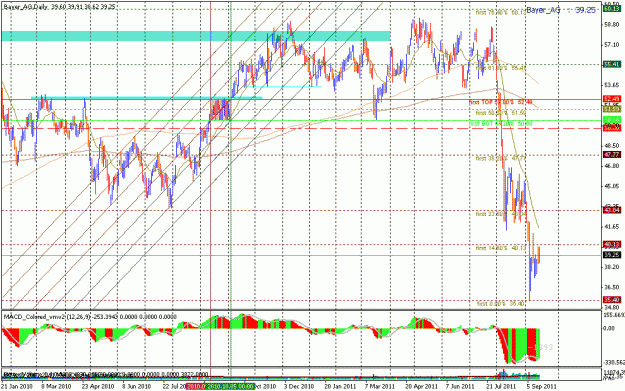Click the 41.65 price axis value

pyautogui.click(x=612, y=226)
